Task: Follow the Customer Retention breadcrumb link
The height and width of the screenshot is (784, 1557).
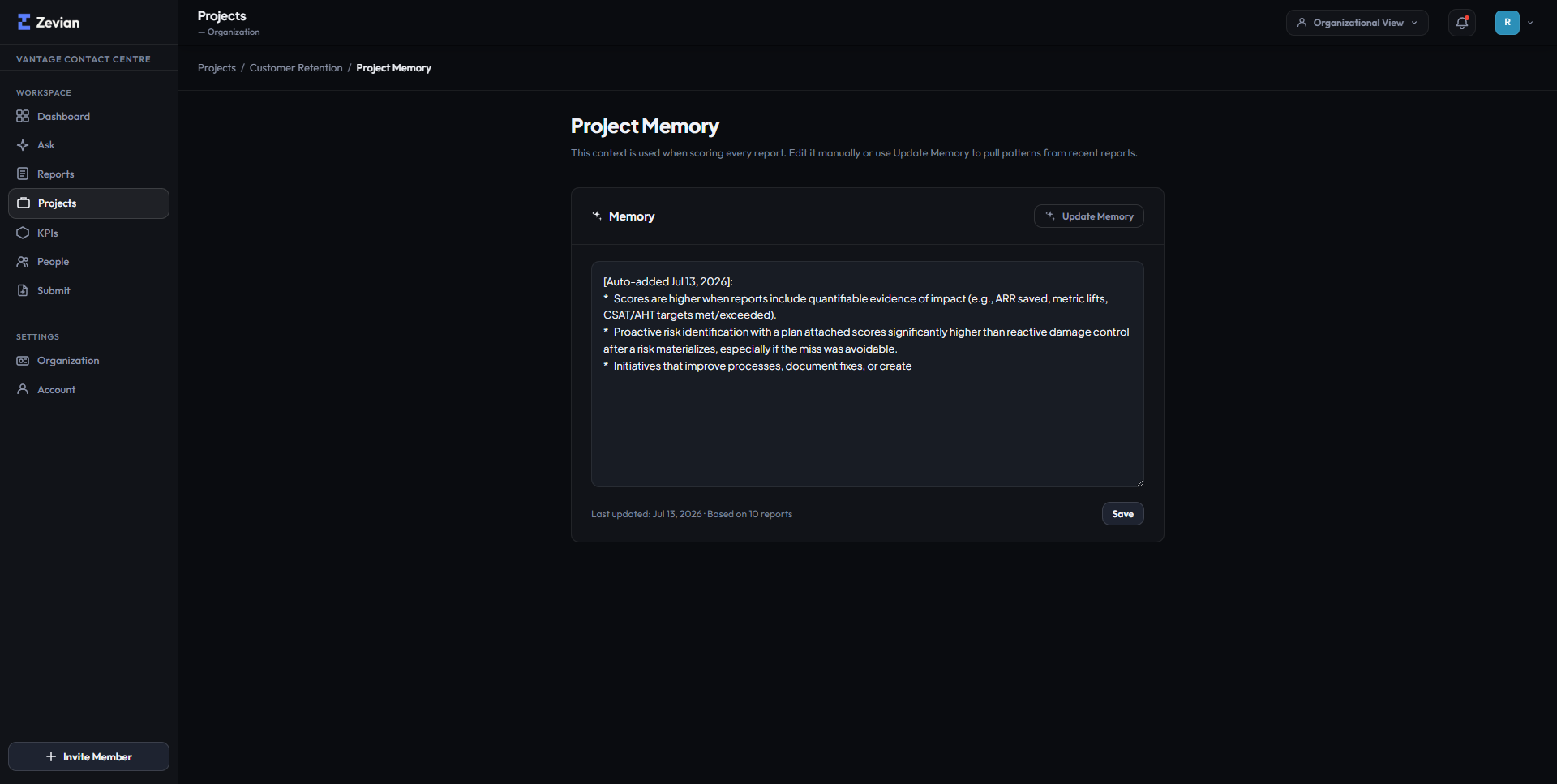Action: (296, 68)
